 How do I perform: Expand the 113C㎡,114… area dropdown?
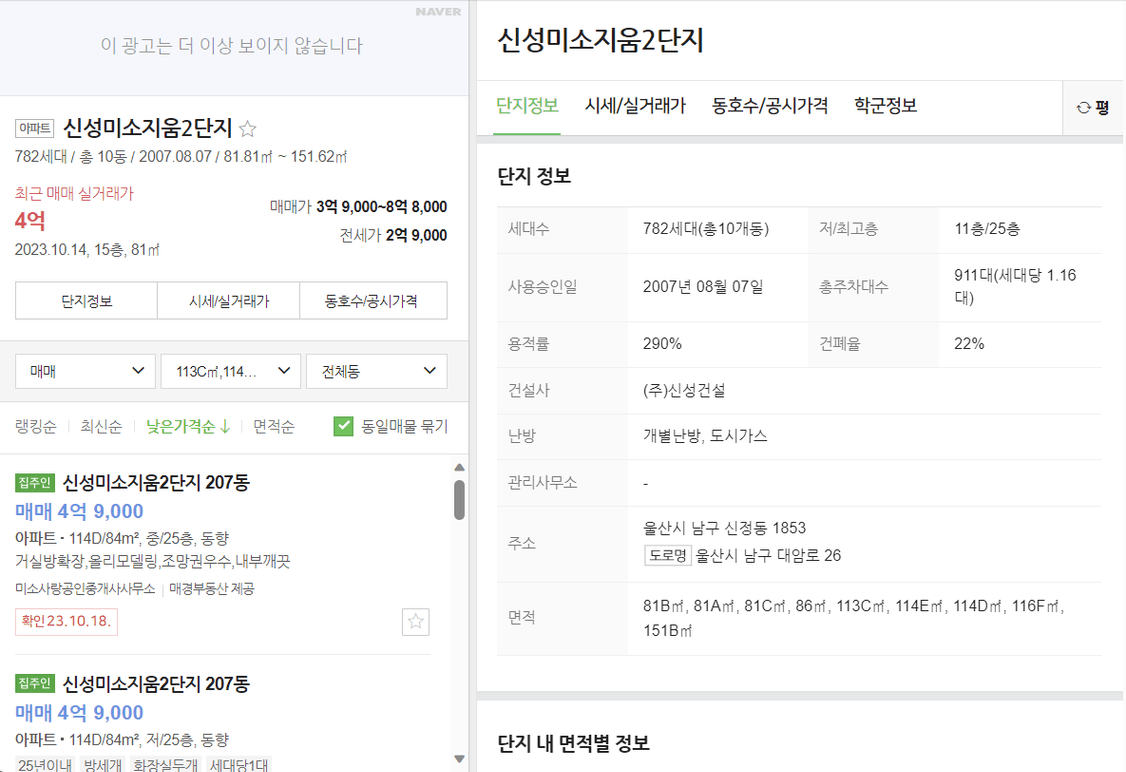click(x=231, y=371)
